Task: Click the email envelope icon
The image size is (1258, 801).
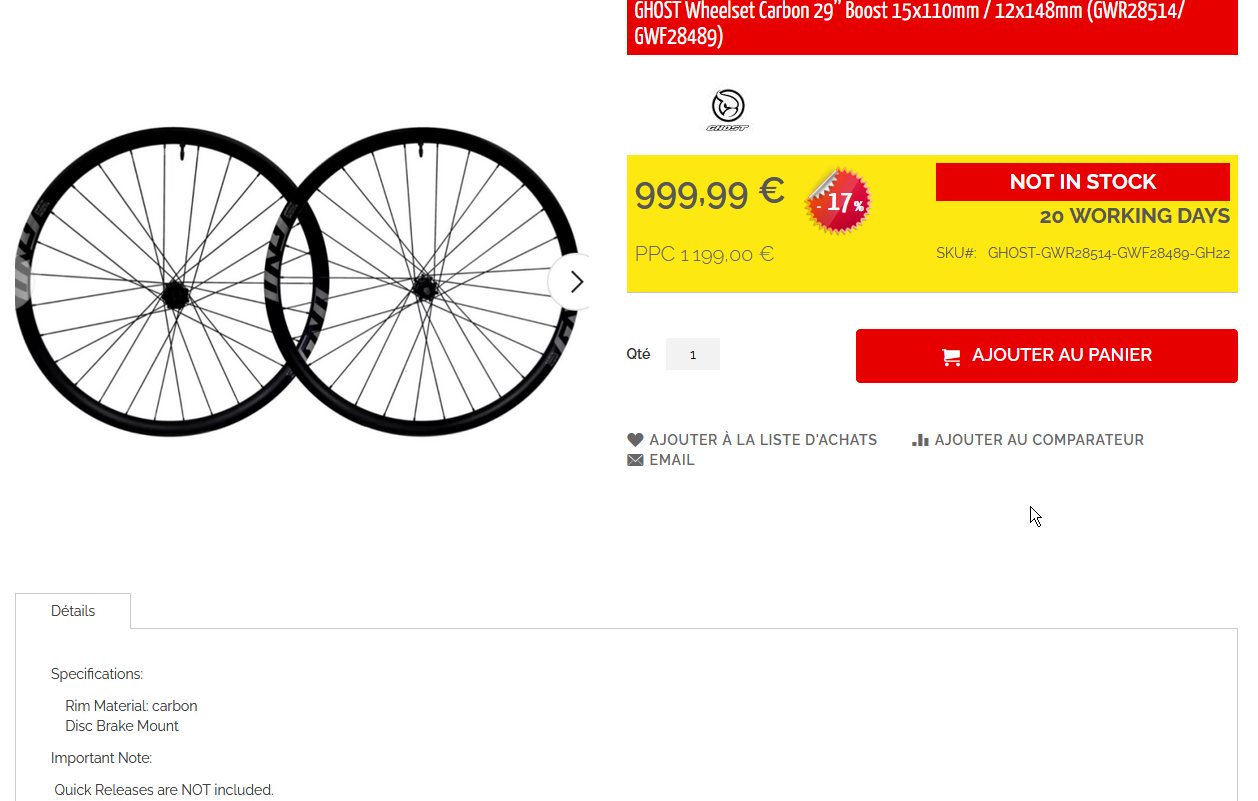Action: pyautogui.click(x=635, y=460)
